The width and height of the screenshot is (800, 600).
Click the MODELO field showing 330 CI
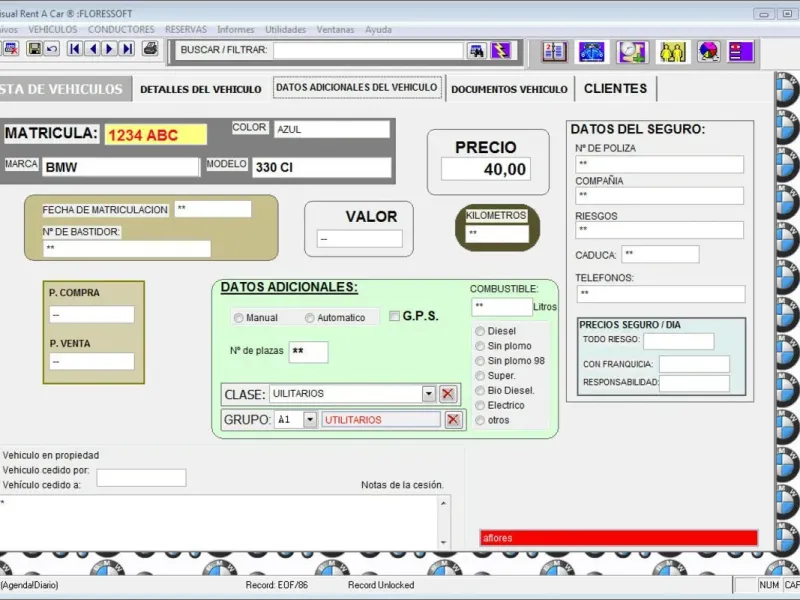point(321,167)
